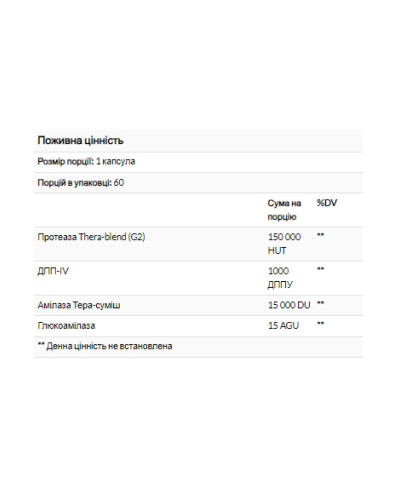This screenshot has height=500, width=400.
Task: Click the '15 AGU' amount value
Action: (x=283, y=326)
